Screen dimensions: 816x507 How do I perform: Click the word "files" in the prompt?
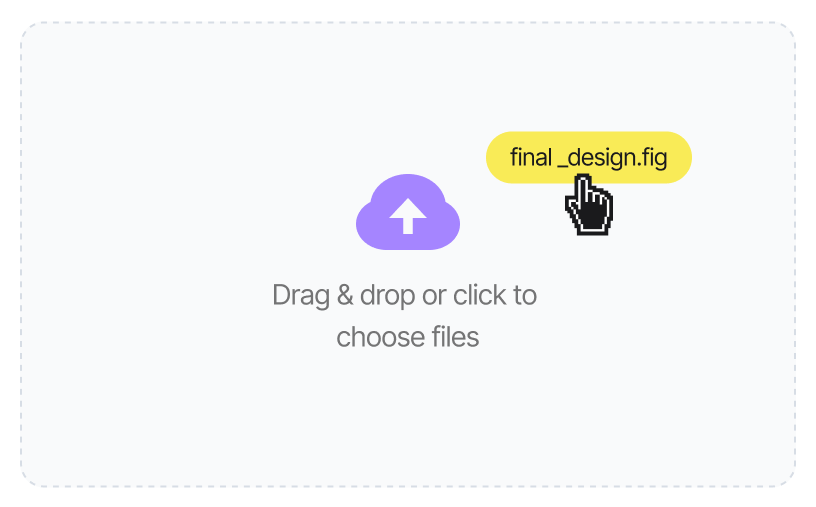[x=454, y=337]
